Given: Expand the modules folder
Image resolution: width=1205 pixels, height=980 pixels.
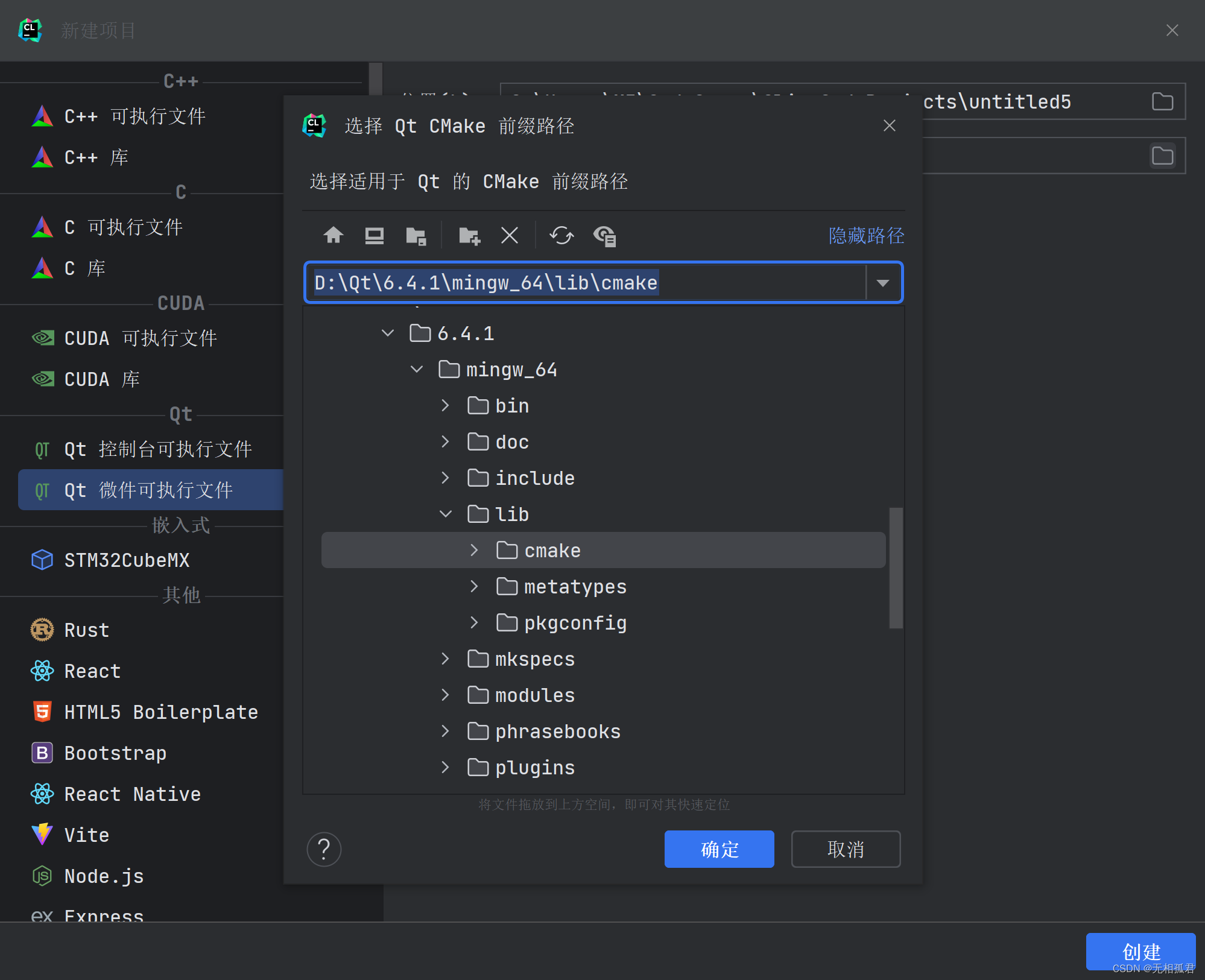Looking at the screenshot, I should point(445,695).
